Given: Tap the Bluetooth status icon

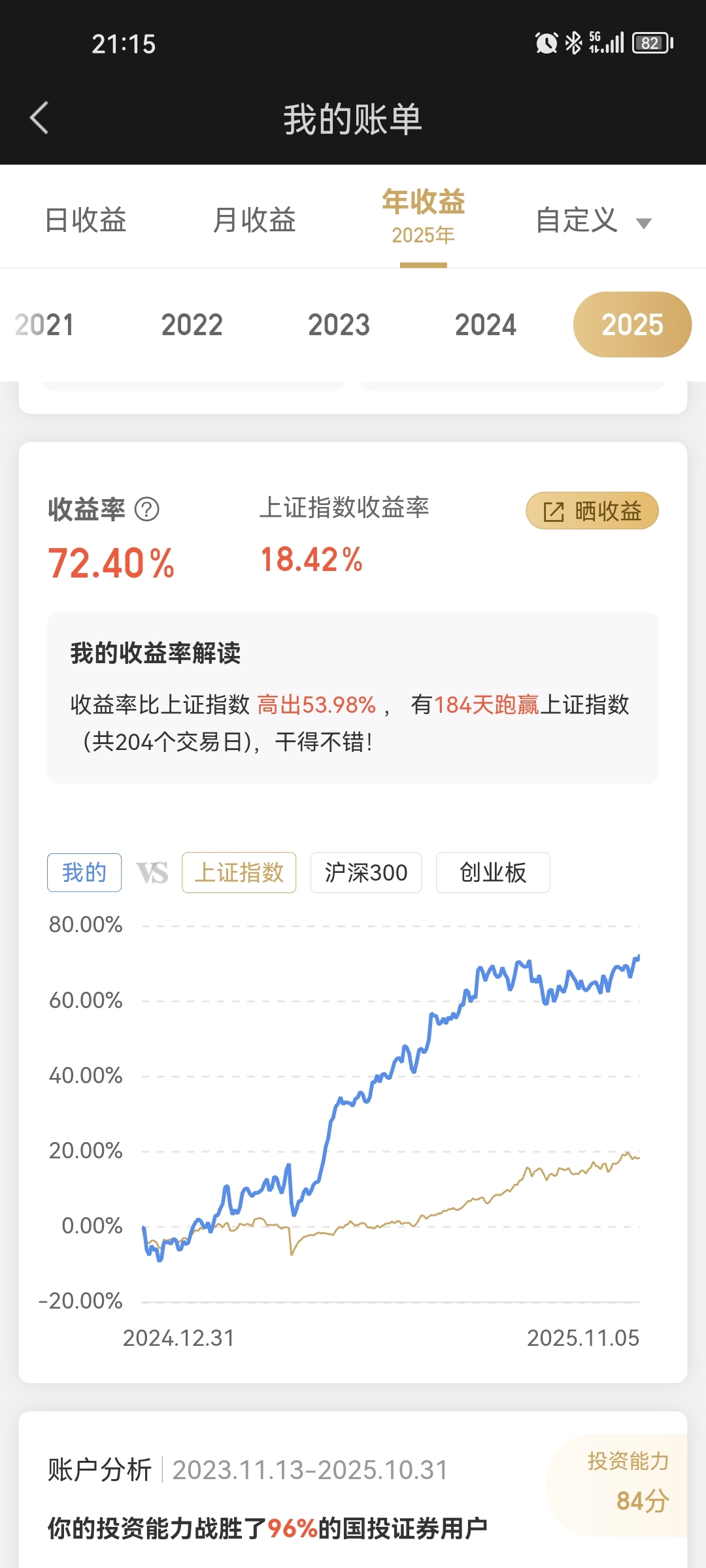Looking at the screenshot, I should pyautogui.click(x=573, y=43).
